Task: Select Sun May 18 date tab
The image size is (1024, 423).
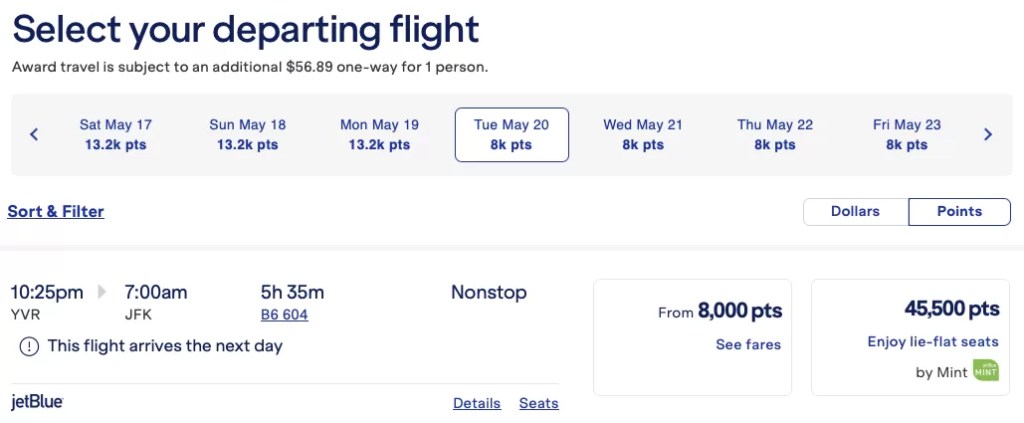Action: click(x=248, y=134)
